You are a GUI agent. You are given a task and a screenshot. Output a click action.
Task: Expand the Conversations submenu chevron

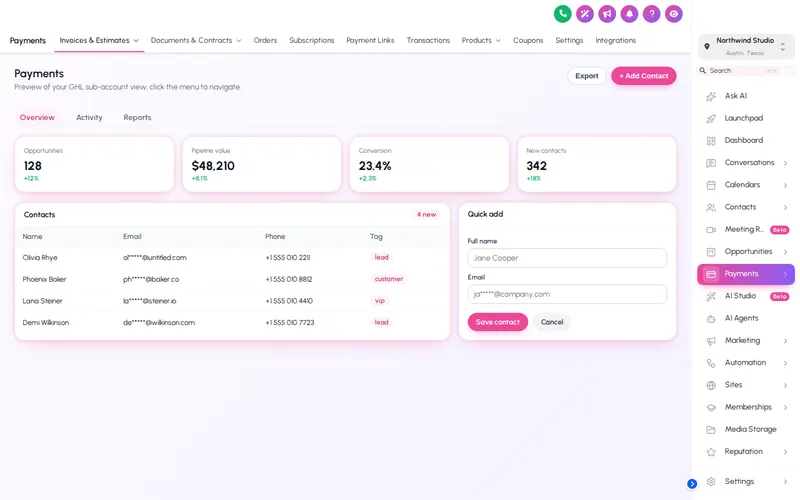(x=785, y=163)
